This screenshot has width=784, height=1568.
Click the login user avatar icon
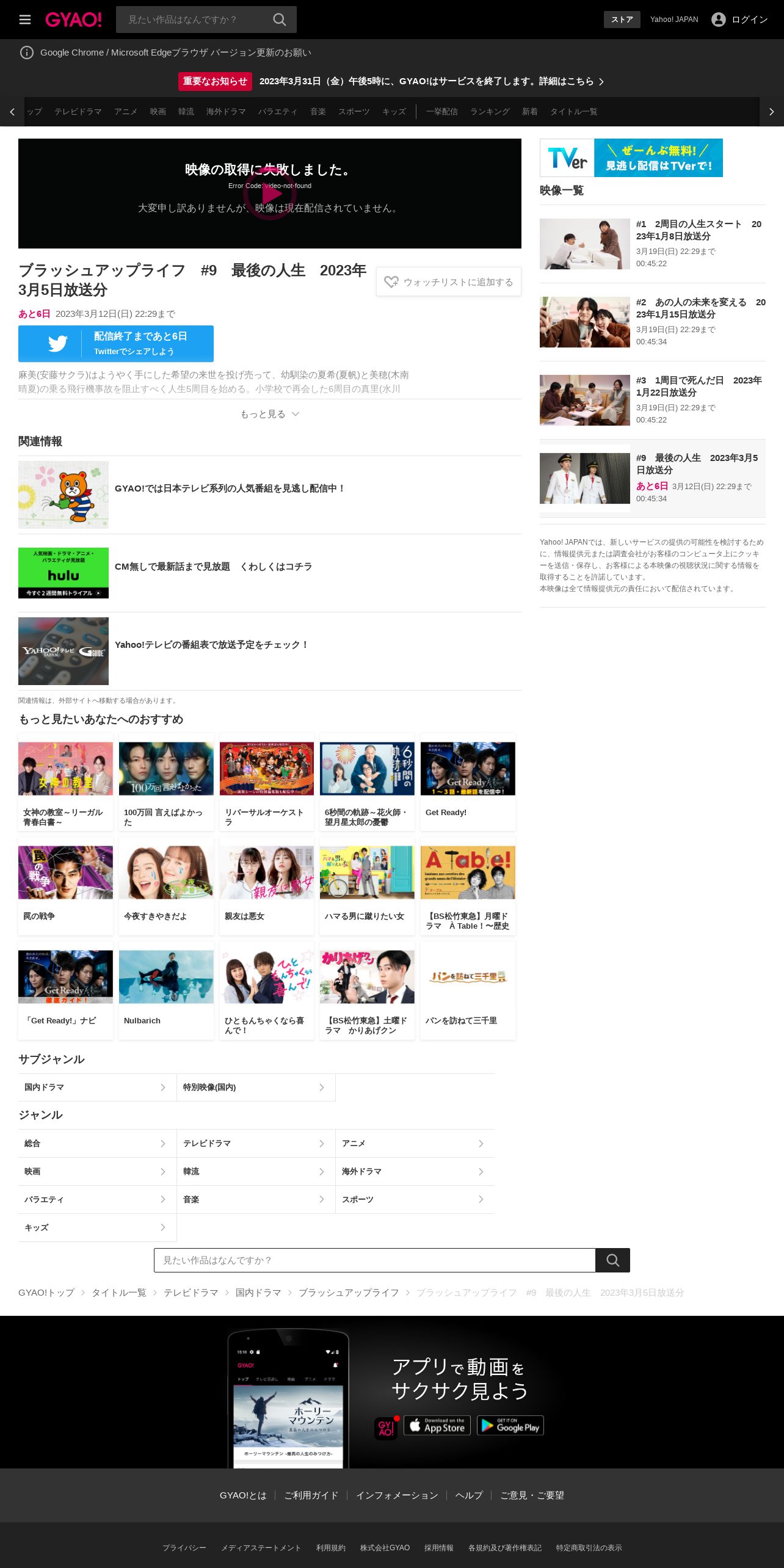click(719, 20)
